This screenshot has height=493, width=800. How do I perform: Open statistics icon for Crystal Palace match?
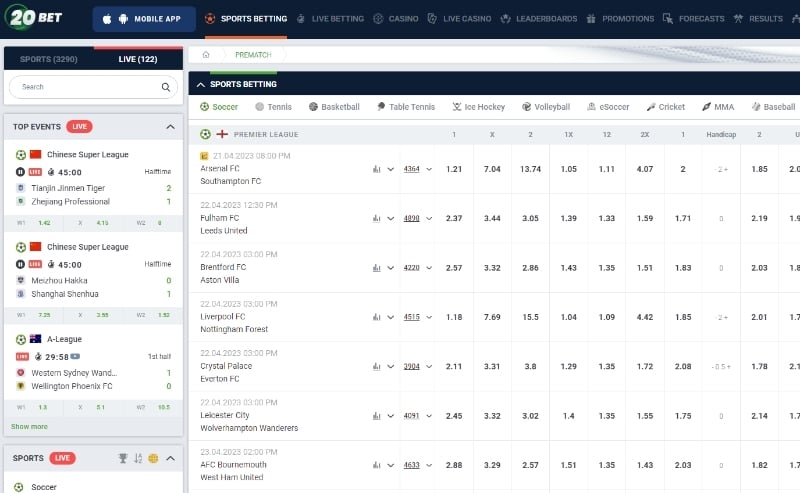[377, 366]
